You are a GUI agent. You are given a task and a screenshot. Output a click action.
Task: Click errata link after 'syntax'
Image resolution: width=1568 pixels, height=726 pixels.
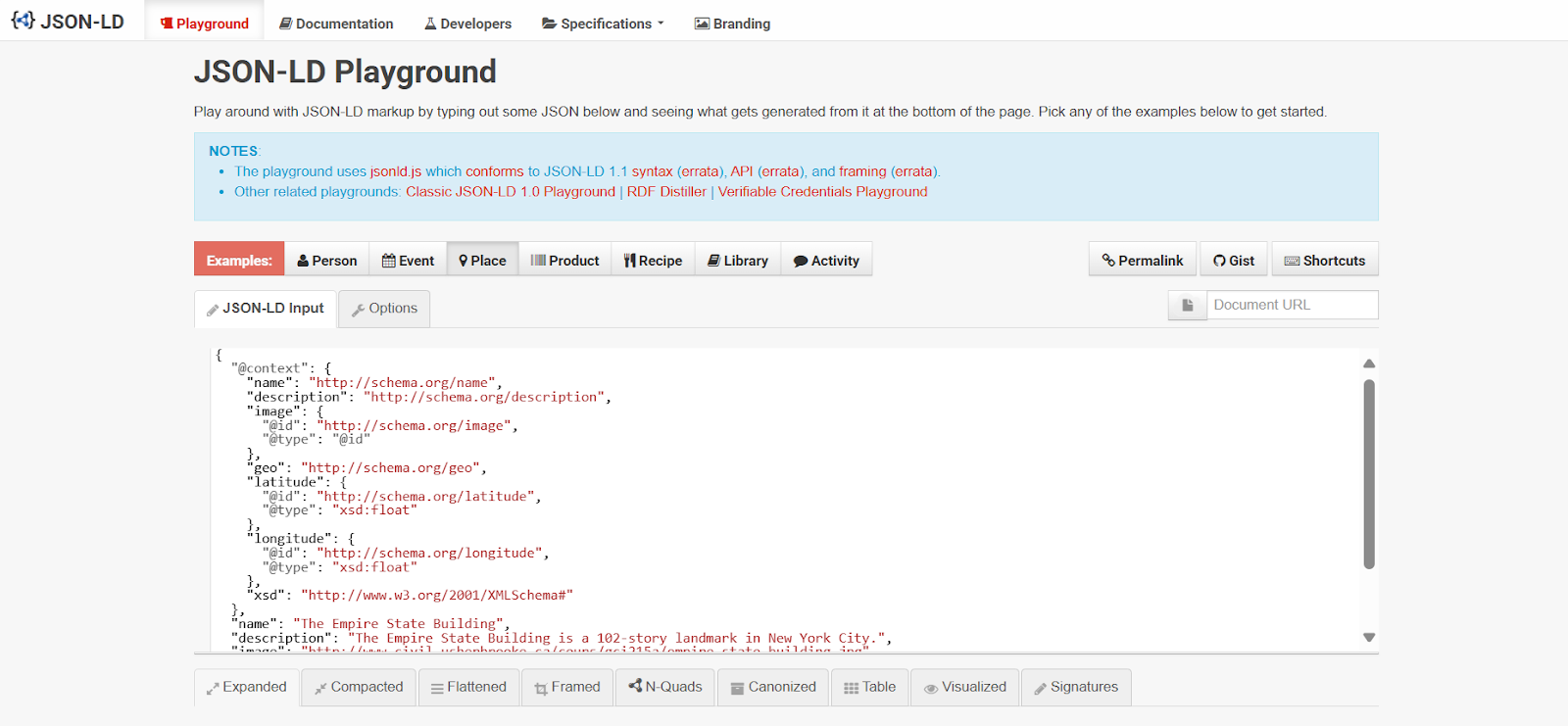[701, 171]
